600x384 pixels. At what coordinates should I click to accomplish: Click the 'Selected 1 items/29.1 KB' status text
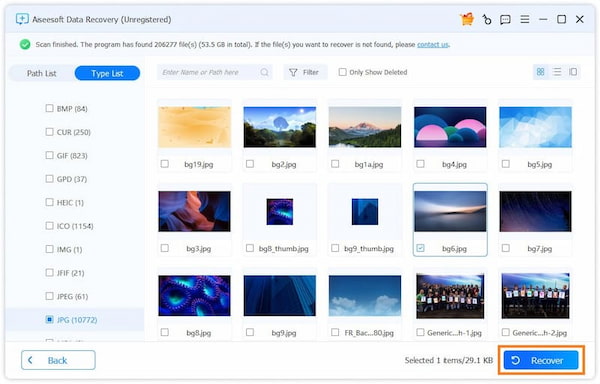pyautogui.click(x=448, y=360)
